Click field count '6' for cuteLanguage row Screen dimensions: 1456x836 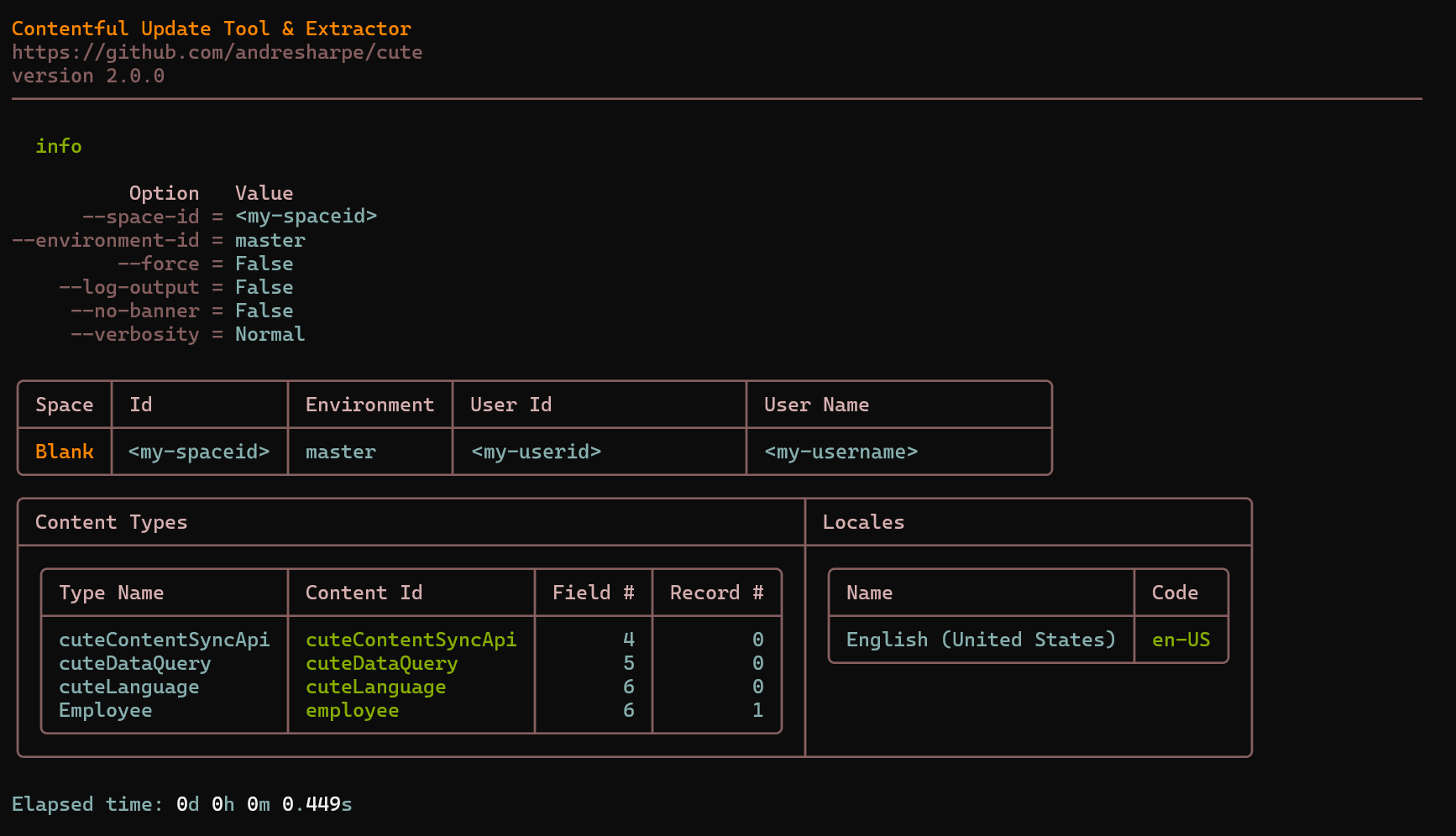click(629, 687)
